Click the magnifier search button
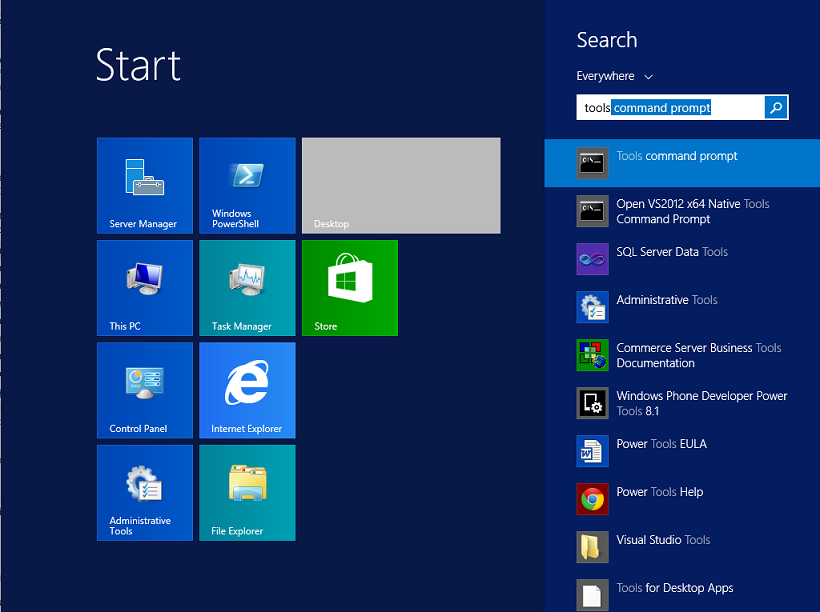The width and height of the screenshot is (820, 612). (776, 107)
